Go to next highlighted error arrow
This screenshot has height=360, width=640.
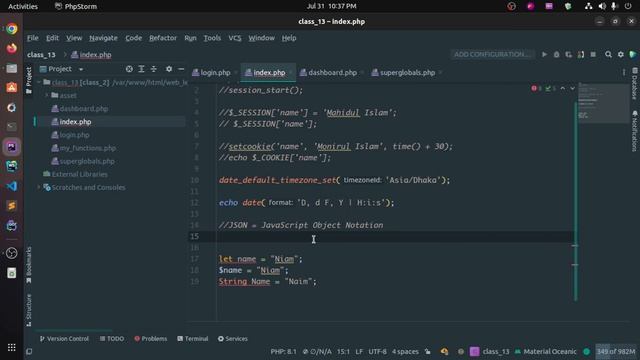pos(572,88)
